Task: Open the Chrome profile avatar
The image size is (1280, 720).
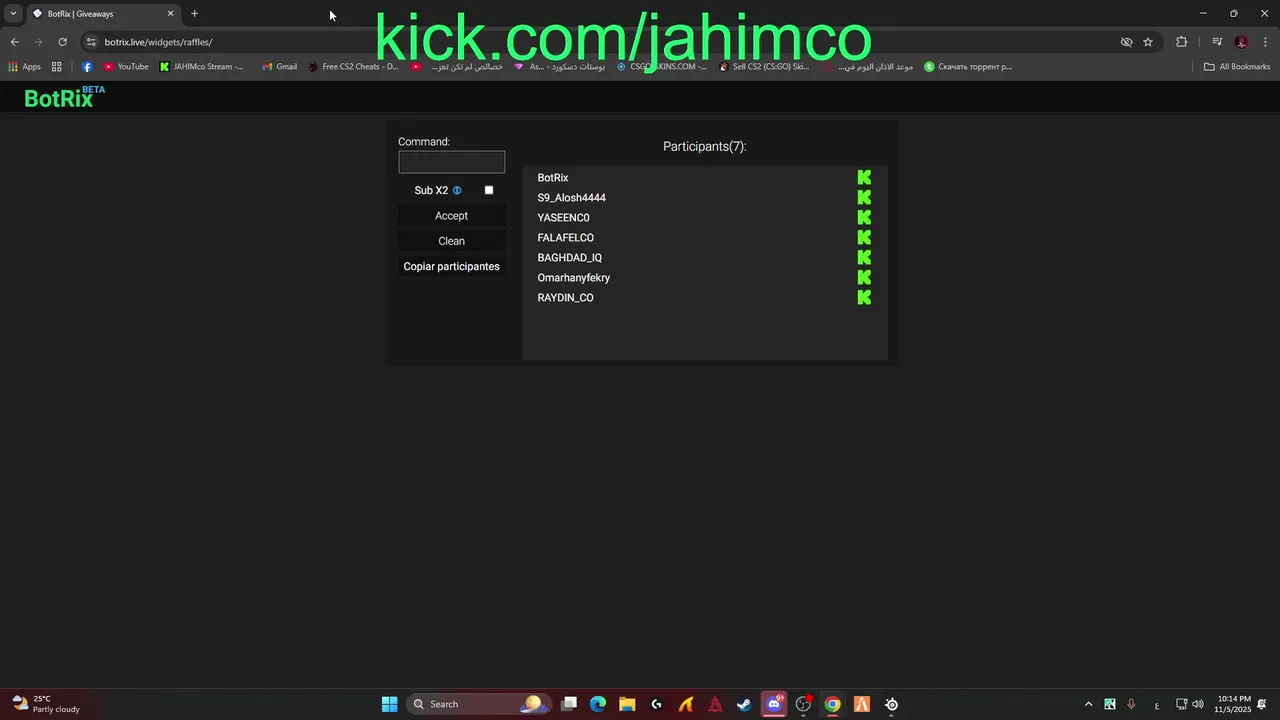Action: pyautogui.click(x=1241, y=42)
